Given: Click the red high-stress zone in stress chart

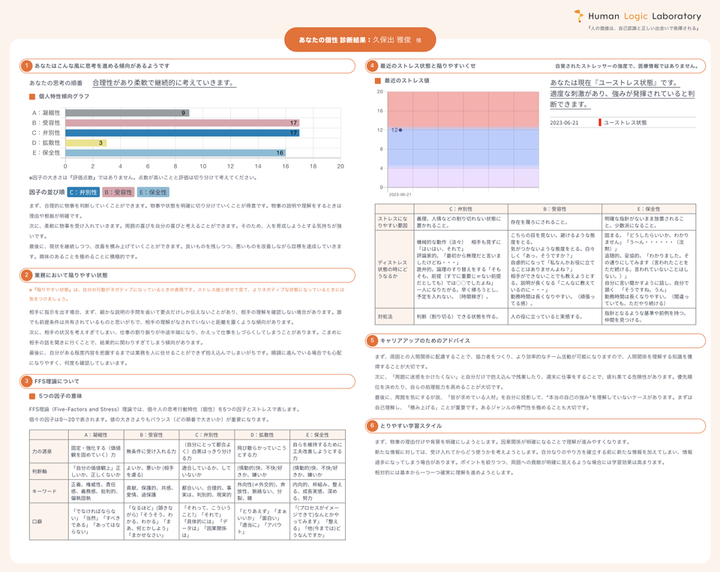Looking at the screenshot, I should pyautogui.click(x=463, y=110).
